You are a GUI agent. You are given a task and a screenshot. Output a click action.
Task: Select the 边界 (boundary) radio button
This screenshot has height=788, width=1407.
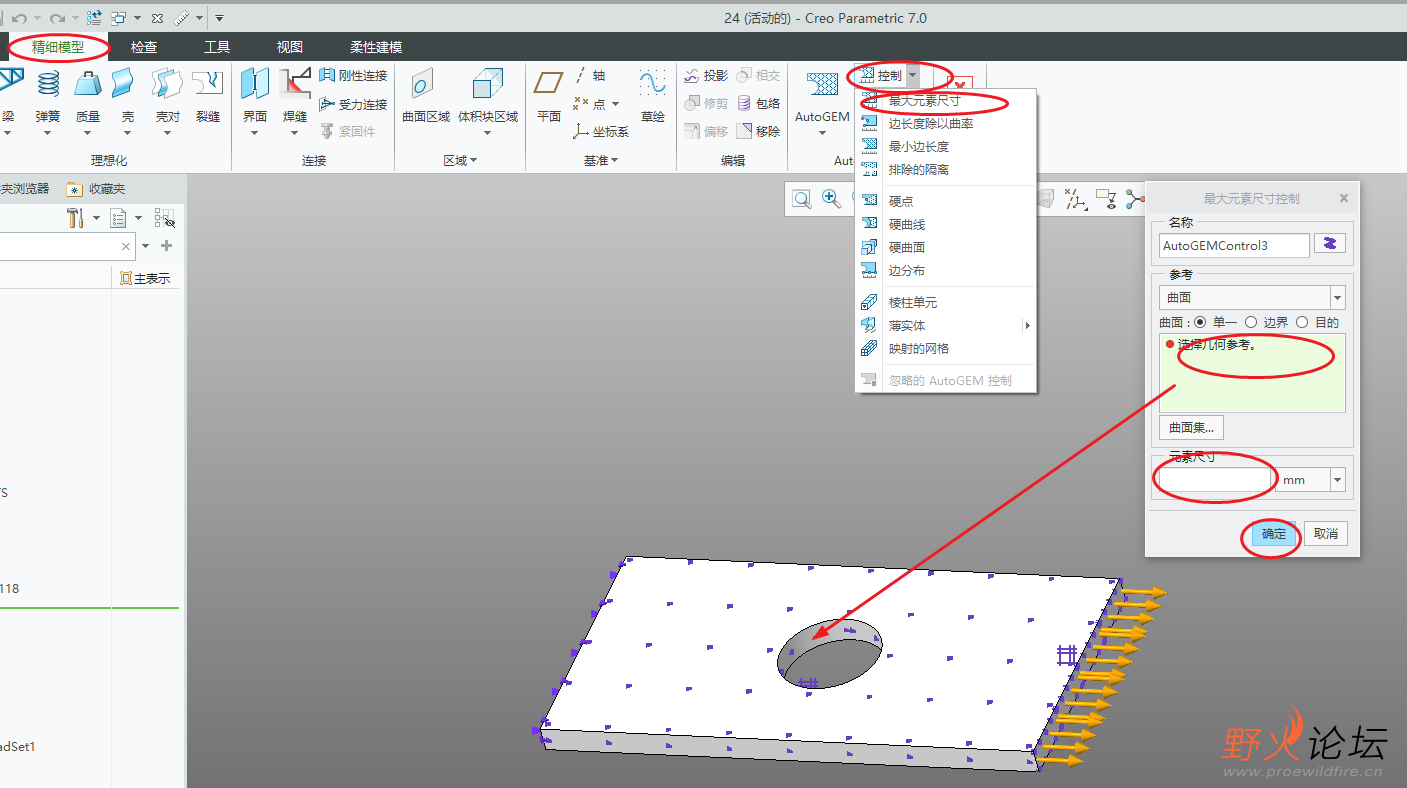click(x=1250, y=322)
